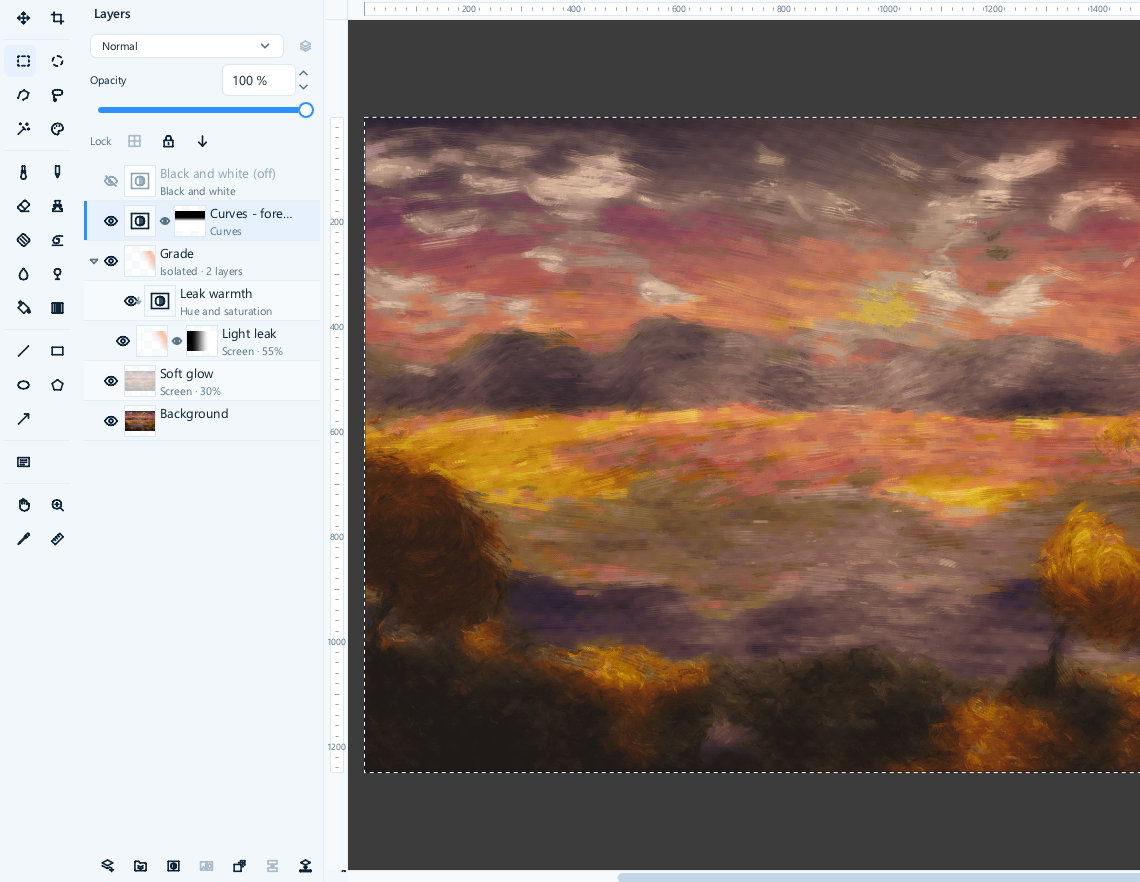Toggle the Light leak mask visibility
1140x882 pixels.
tap(177, 341)
